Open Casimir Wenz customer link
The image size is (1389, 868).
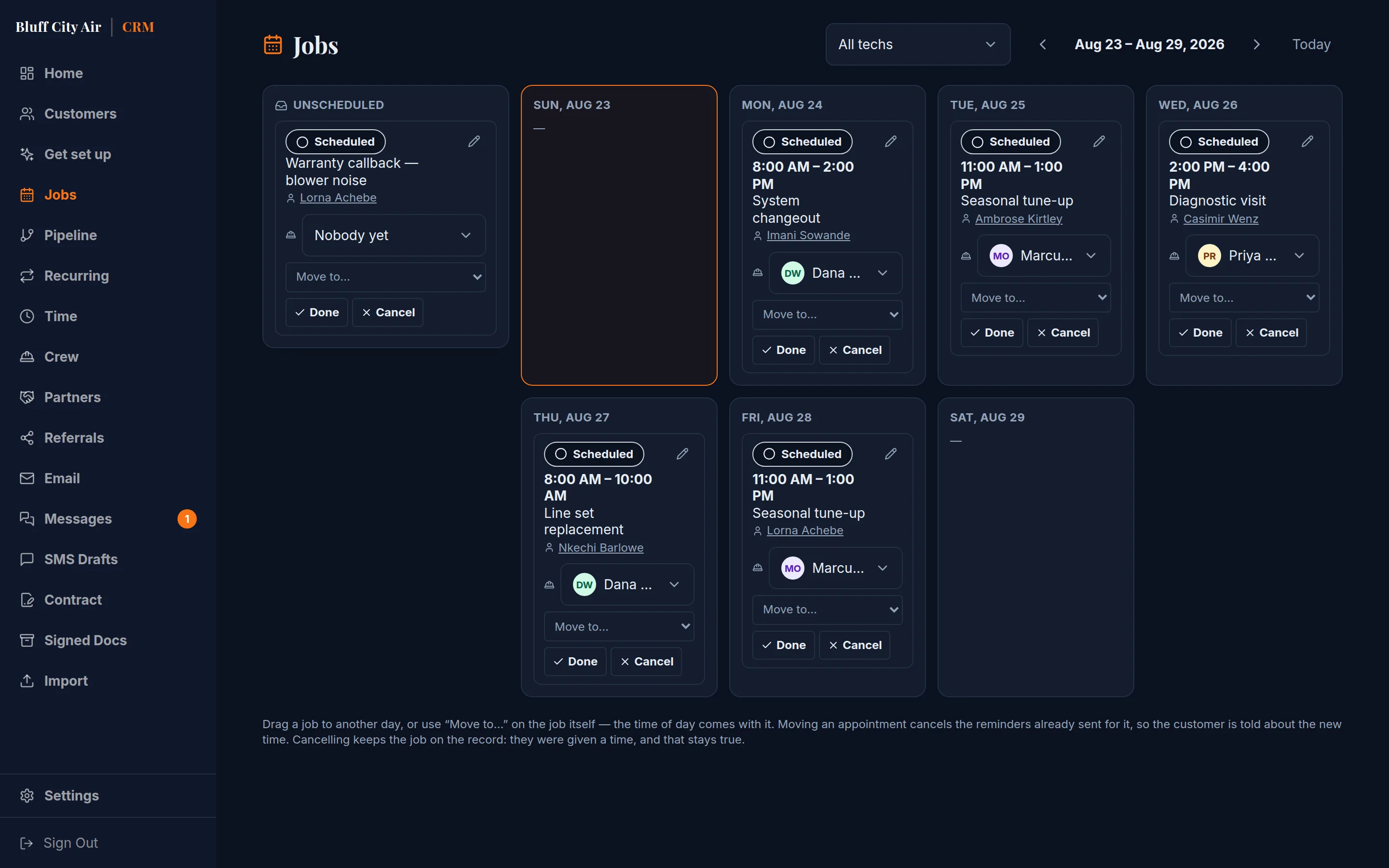[x=1221, y=219]
